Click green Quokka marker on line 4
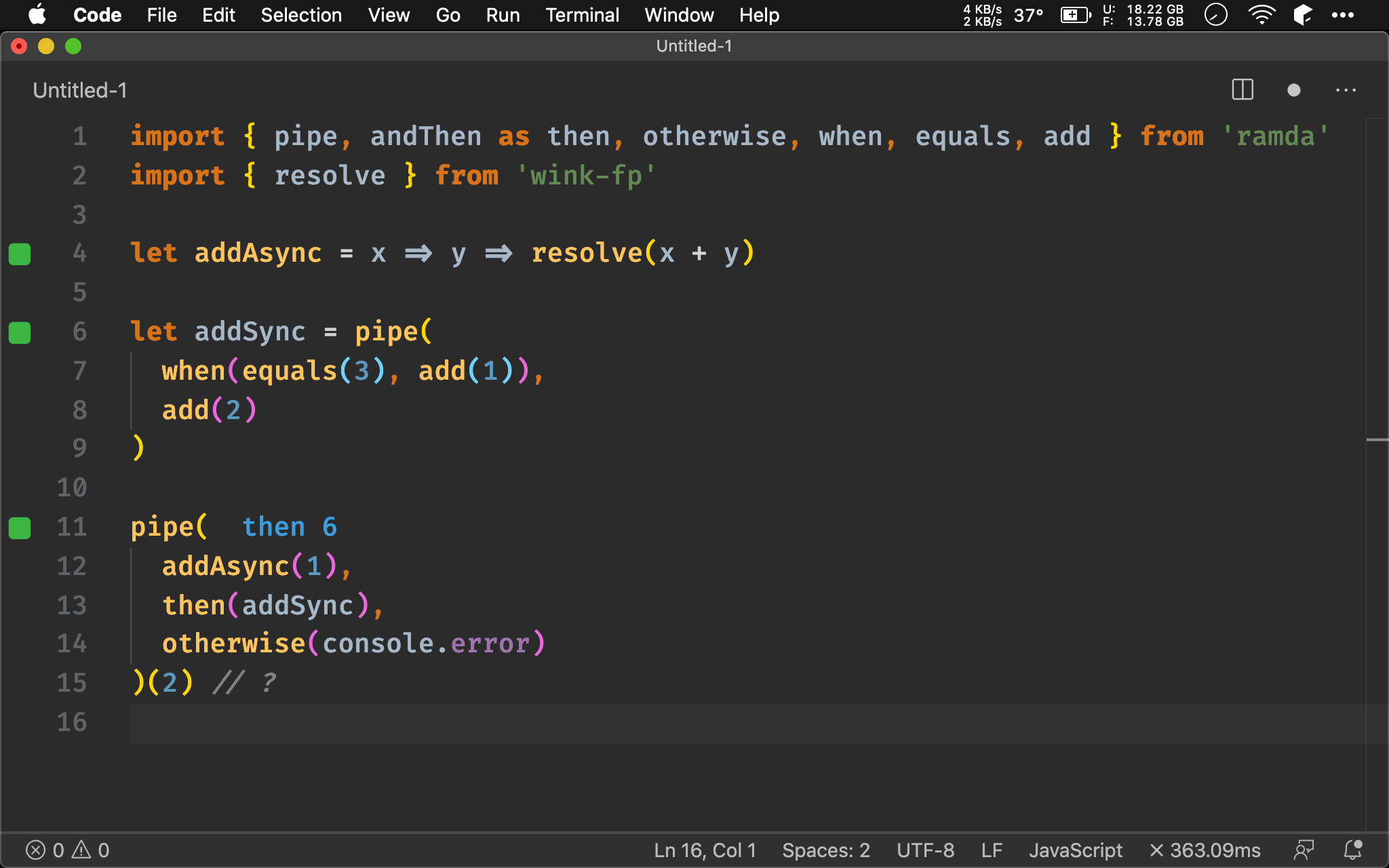The width and height of the screenshot is (1389, 868). pyautogui.click(x=20, y=254)
